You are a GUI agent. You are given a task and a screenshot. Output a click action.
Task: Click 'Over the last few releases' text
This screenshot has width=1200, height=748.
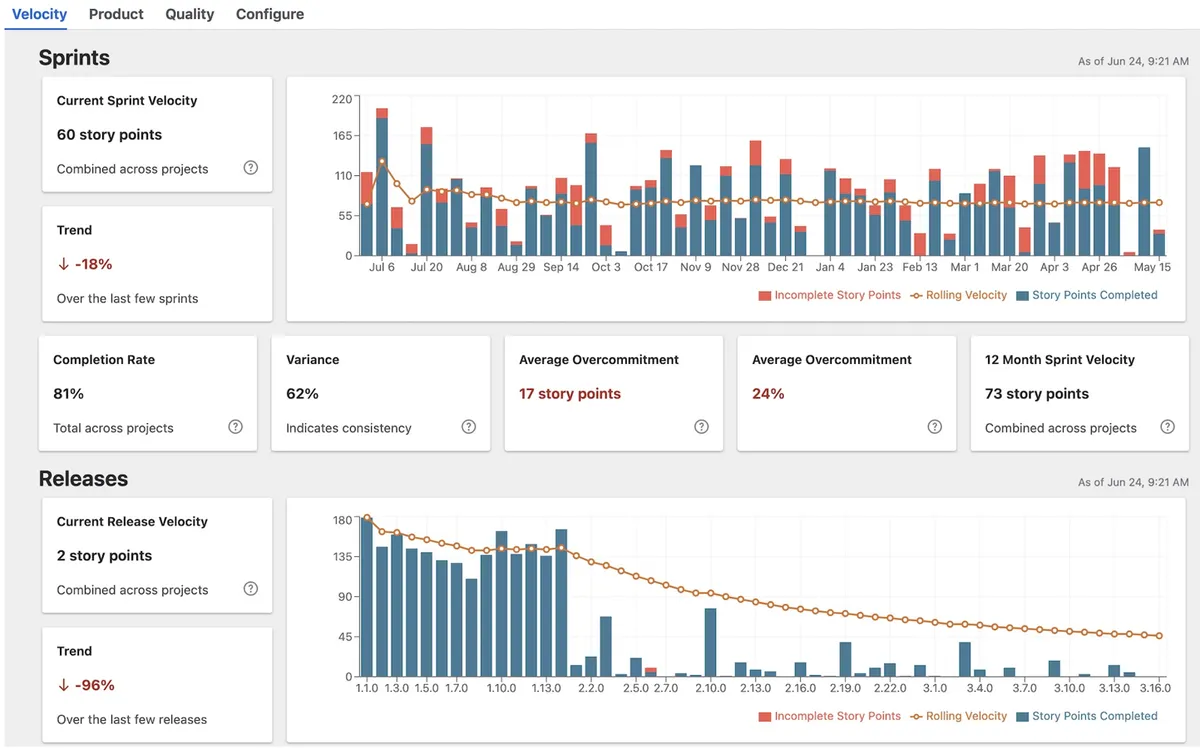point(131,719)
